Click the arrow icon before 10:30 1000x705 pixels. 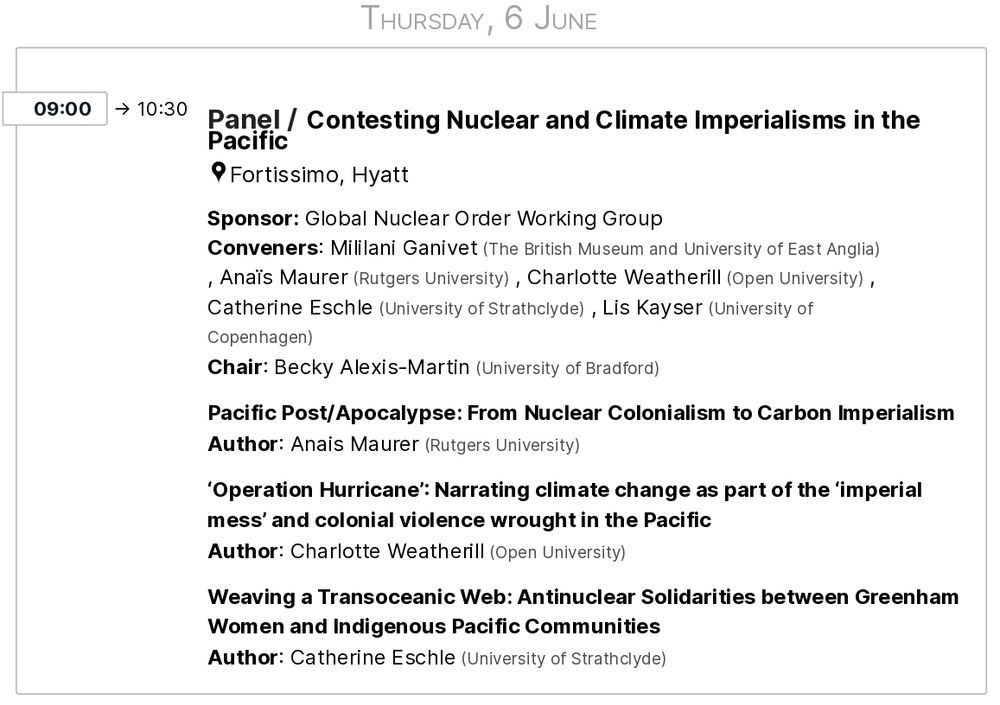[122, 109]
